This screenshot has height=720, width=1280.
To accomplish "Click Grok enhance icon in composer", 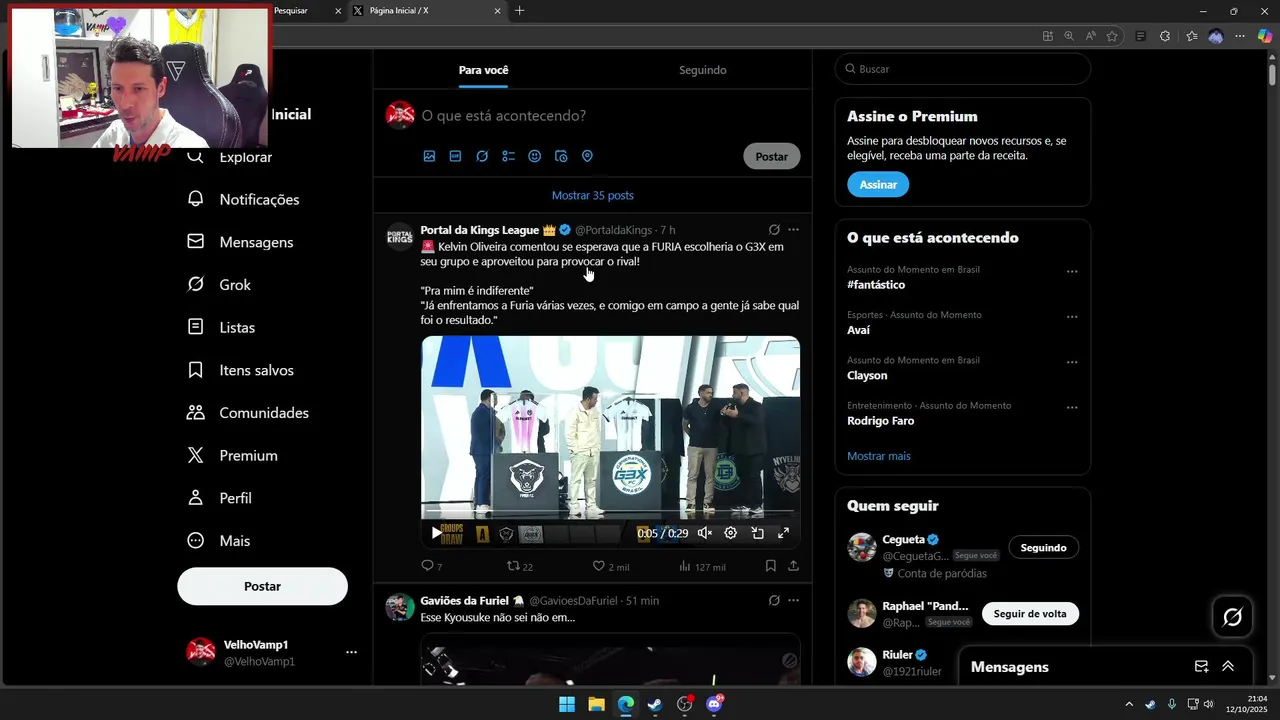I will click(482, 156).
